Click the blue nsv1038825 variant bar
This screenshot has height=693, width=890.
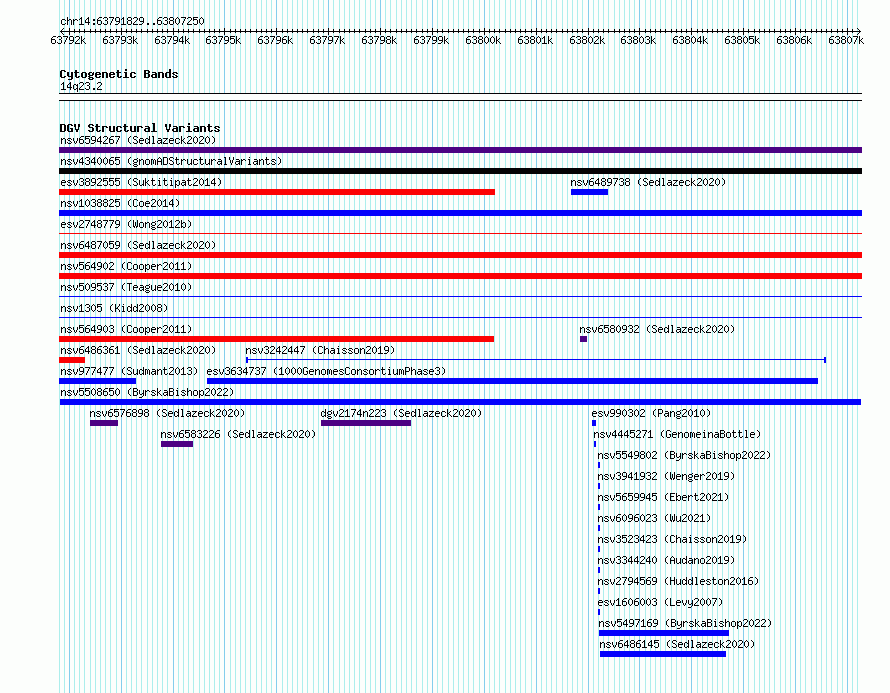[460, 213]
